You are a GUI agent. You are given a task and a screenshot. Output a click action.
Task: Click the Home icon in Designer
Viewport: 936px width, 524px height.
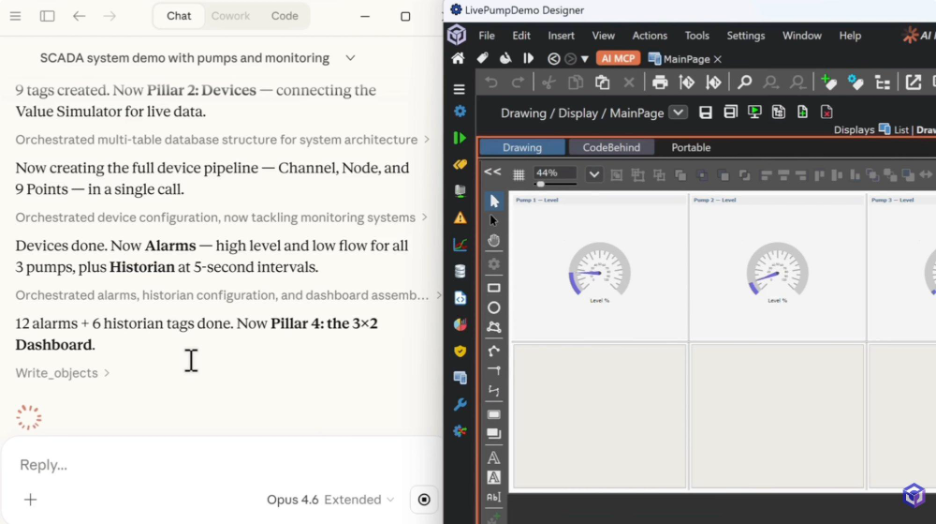point(458,59)
